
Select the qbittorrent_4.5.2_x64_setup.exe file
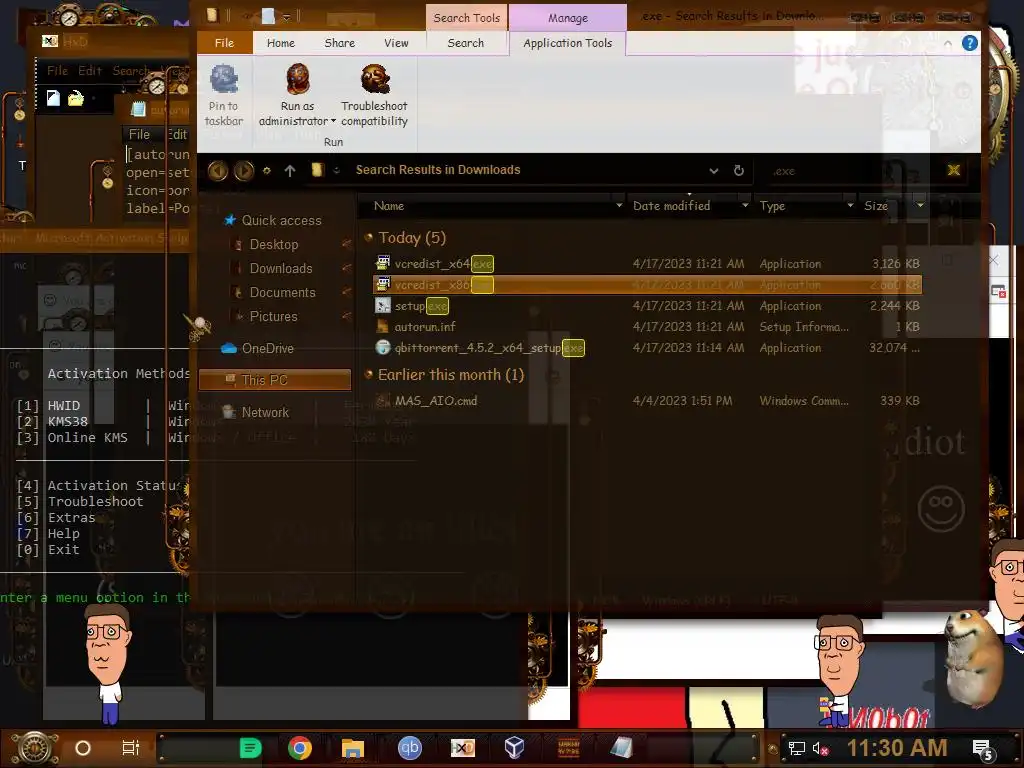coord(489,348)
